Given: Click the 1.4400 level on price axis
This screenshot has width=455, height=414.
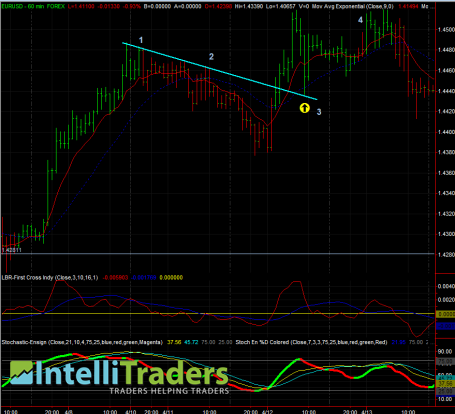Looking at the screenshot, I should tap(446, 132).
